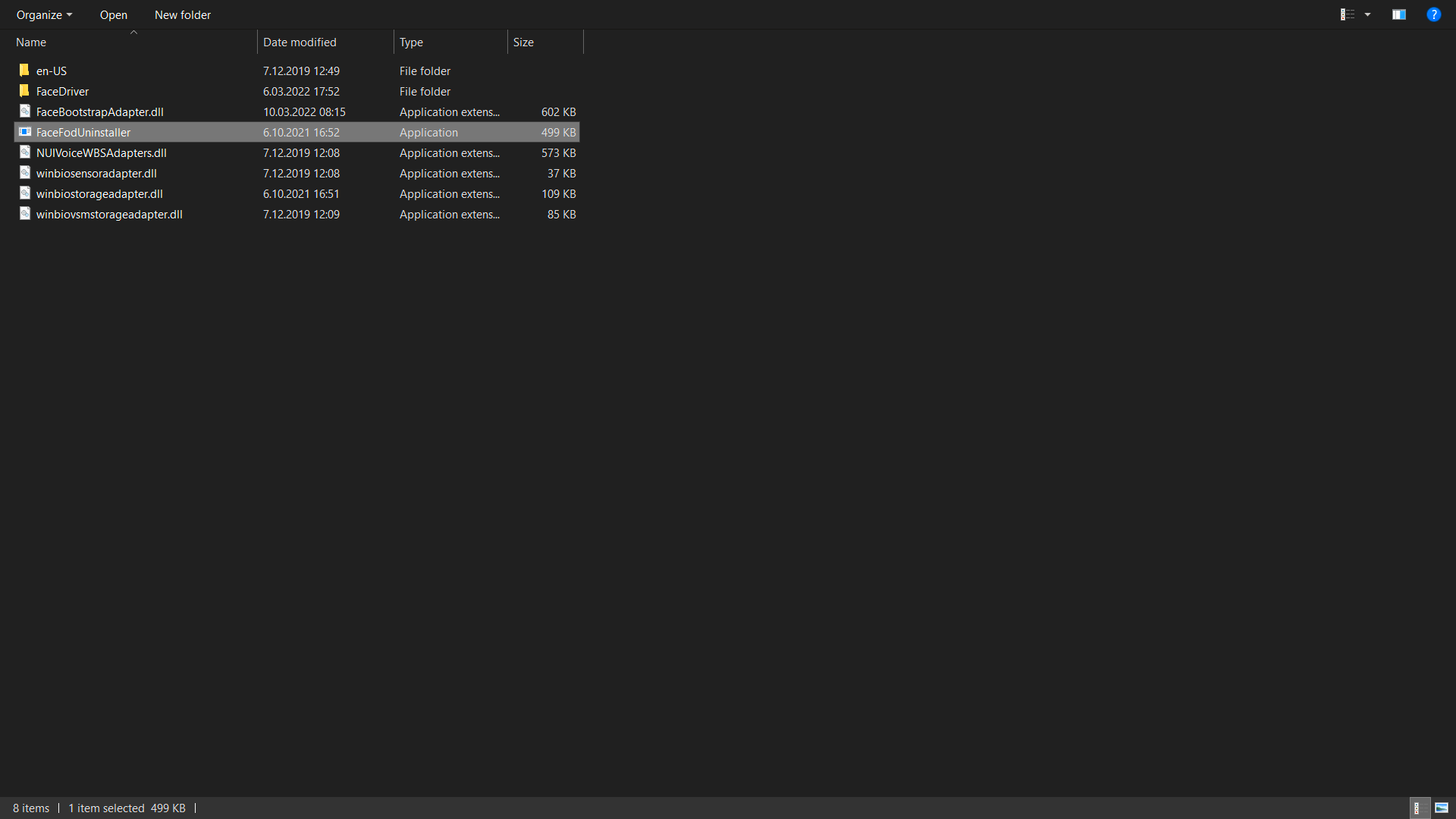Click the Open command in the toolbar
Image resolution: width=1456 pixels, height=819 pixels.
[113, 14]
